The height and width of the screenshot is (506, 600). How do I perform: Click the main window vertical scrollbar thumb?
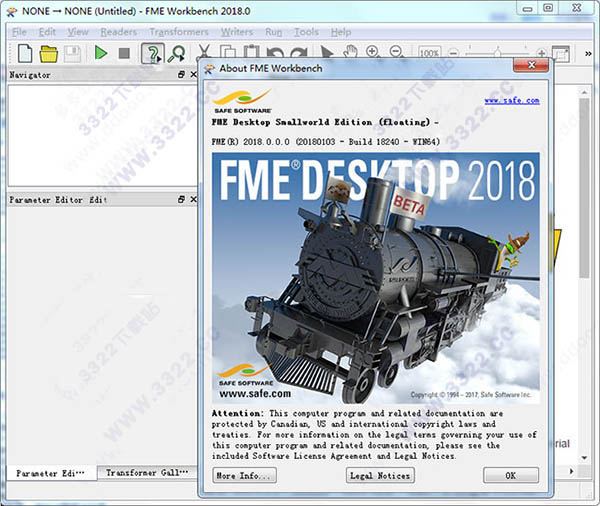click(584, 188)
